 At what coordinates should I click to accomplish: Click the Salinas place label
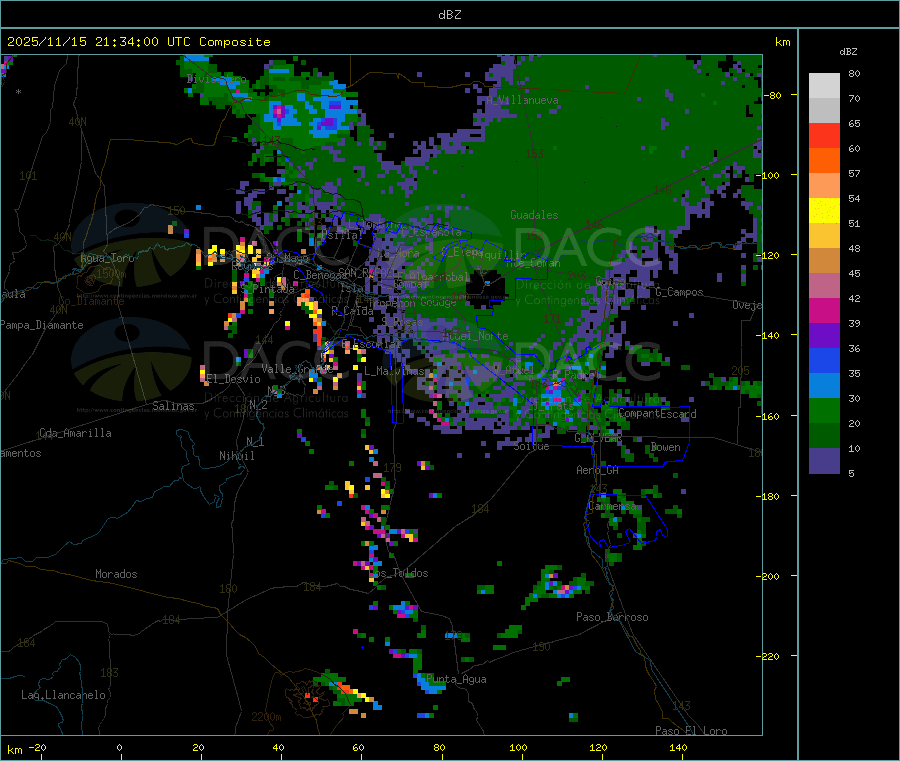[x=173, y=406]
